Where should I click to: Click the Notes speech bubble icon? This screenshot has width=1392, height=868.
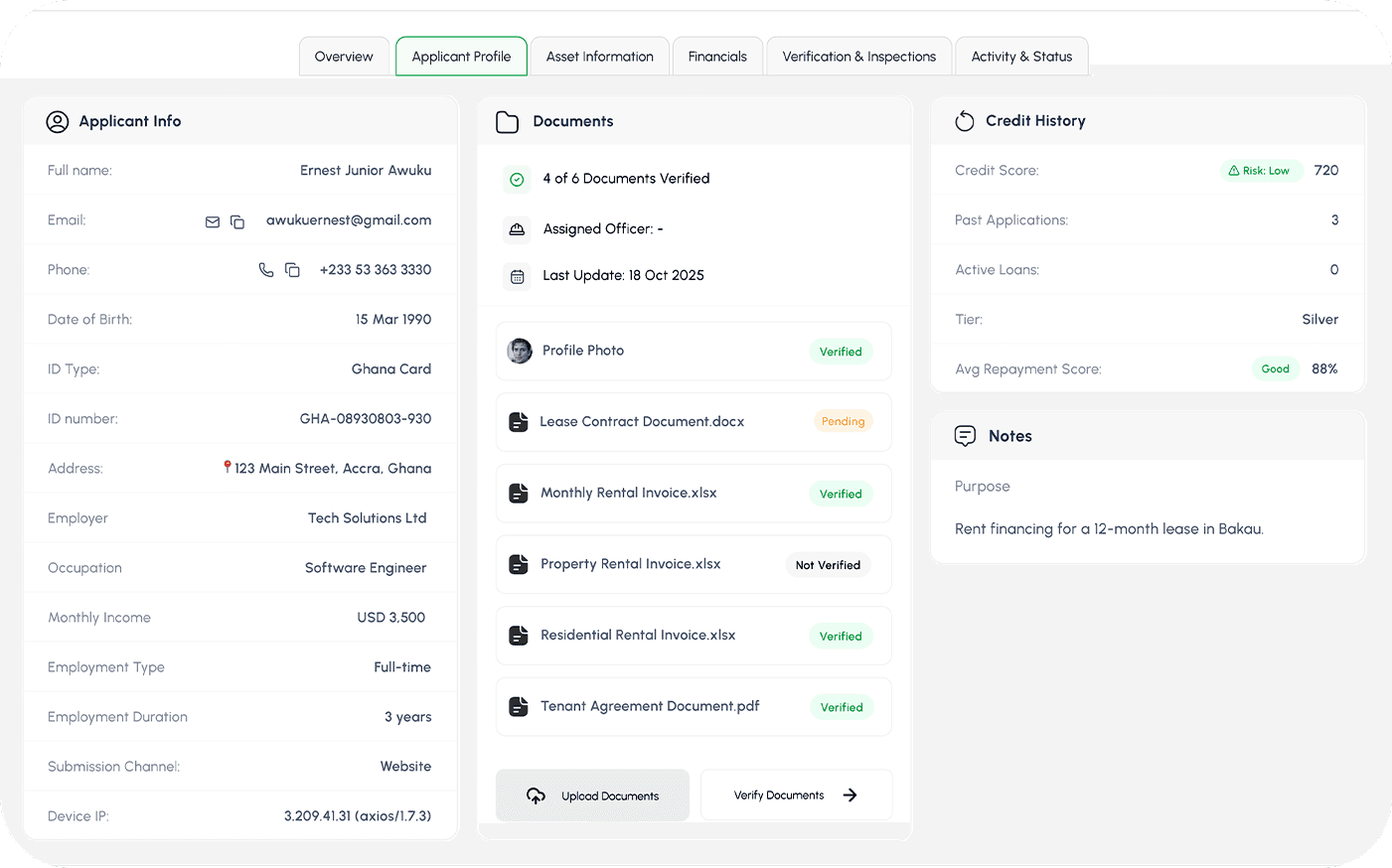point(965,436)
